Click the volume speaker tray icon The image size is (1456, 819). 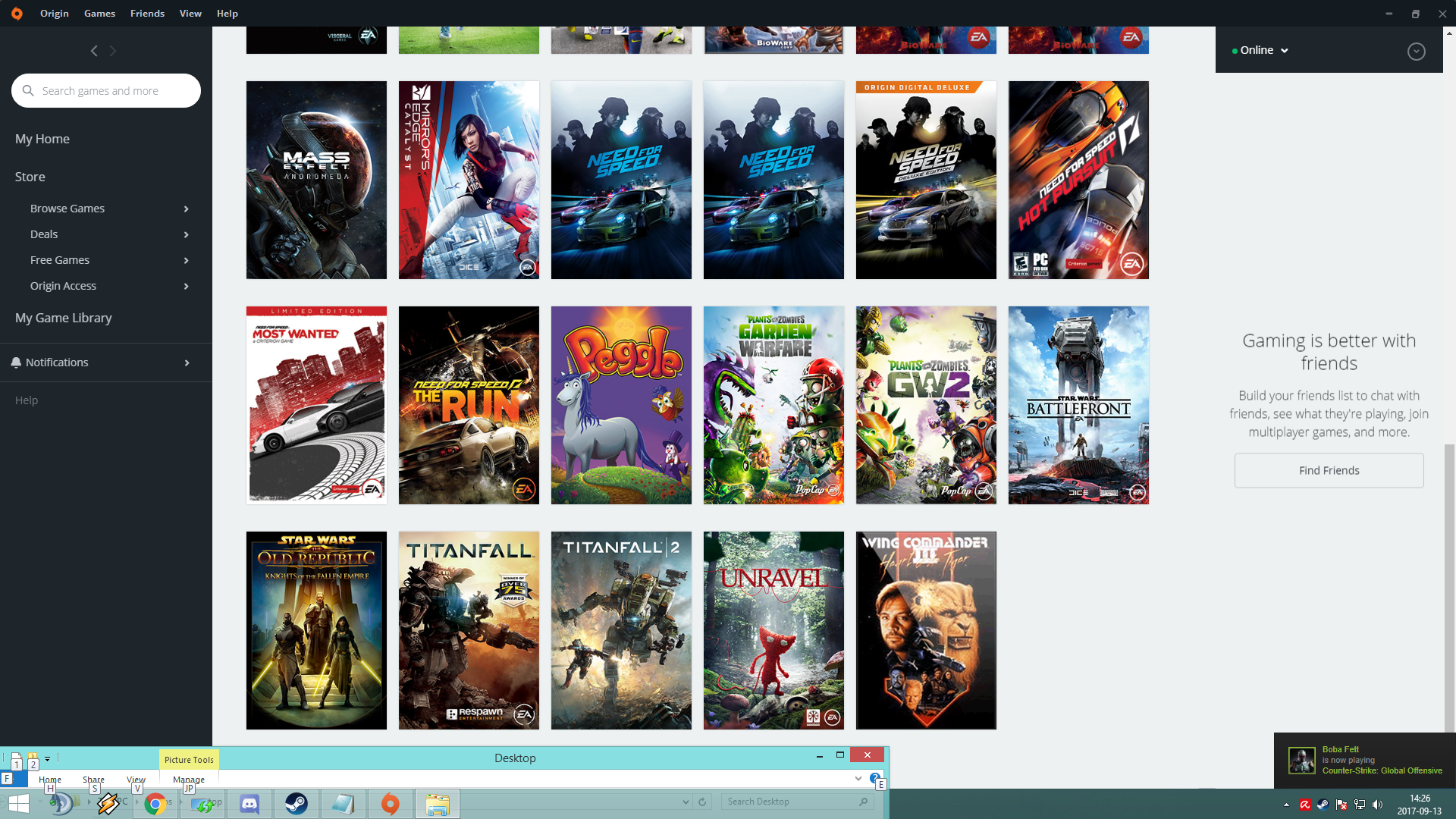click(x=1378, y=805)
